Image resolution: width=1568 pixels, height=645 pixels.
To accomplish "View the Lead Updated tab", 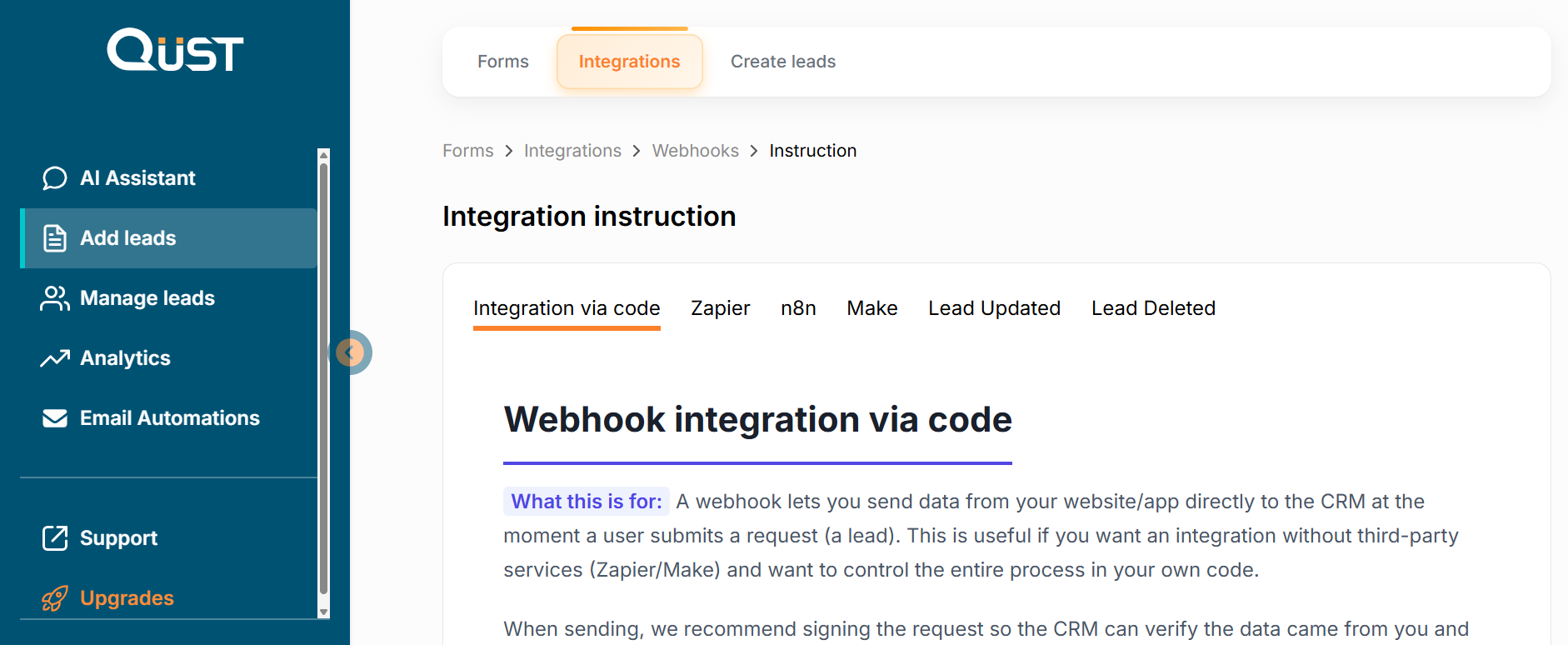I will [x=994, y=308].
